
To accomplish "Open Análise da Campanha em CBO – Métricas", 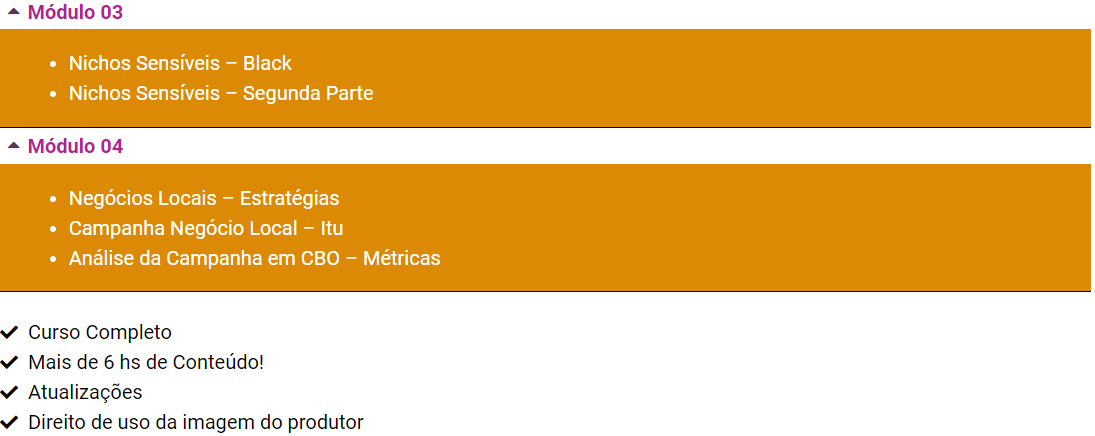I will 254,258.
